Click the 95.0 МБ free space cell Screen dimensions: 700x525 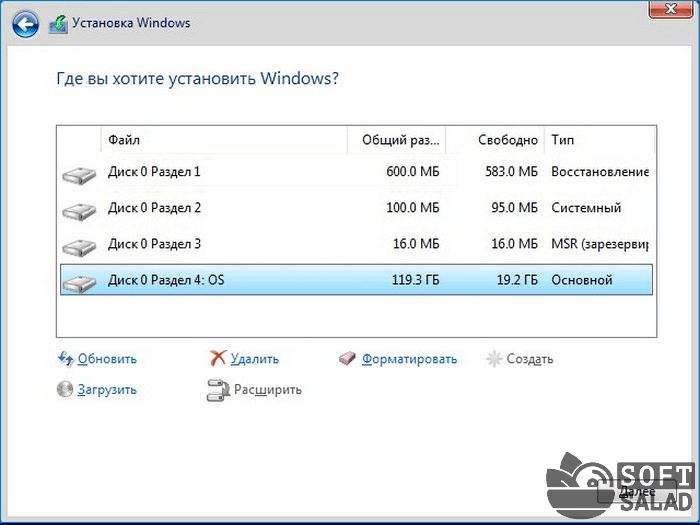pyautogui.click(x=514, y=208)
